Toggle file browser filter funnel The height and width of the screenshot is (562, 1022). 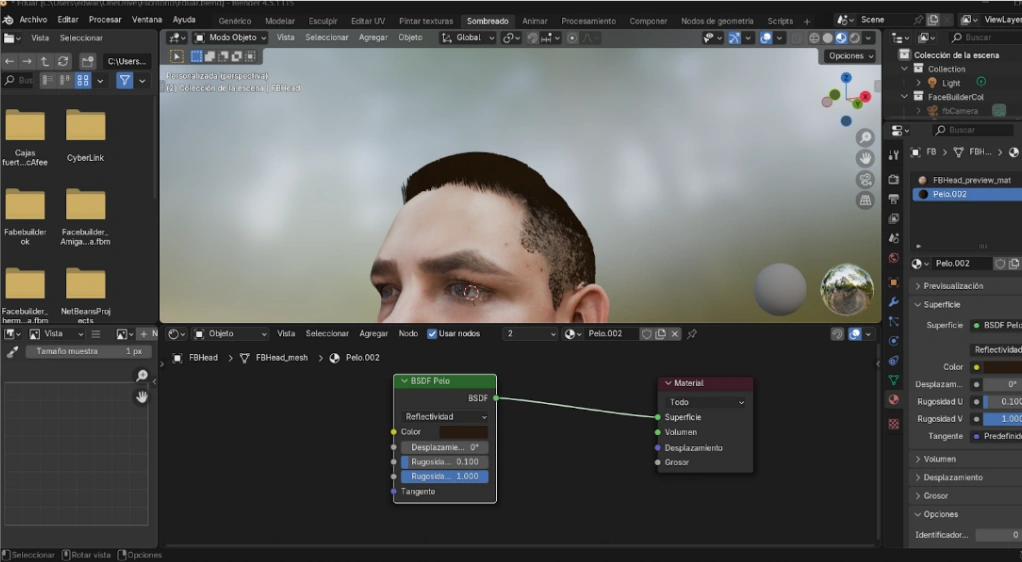coord(124,80)
